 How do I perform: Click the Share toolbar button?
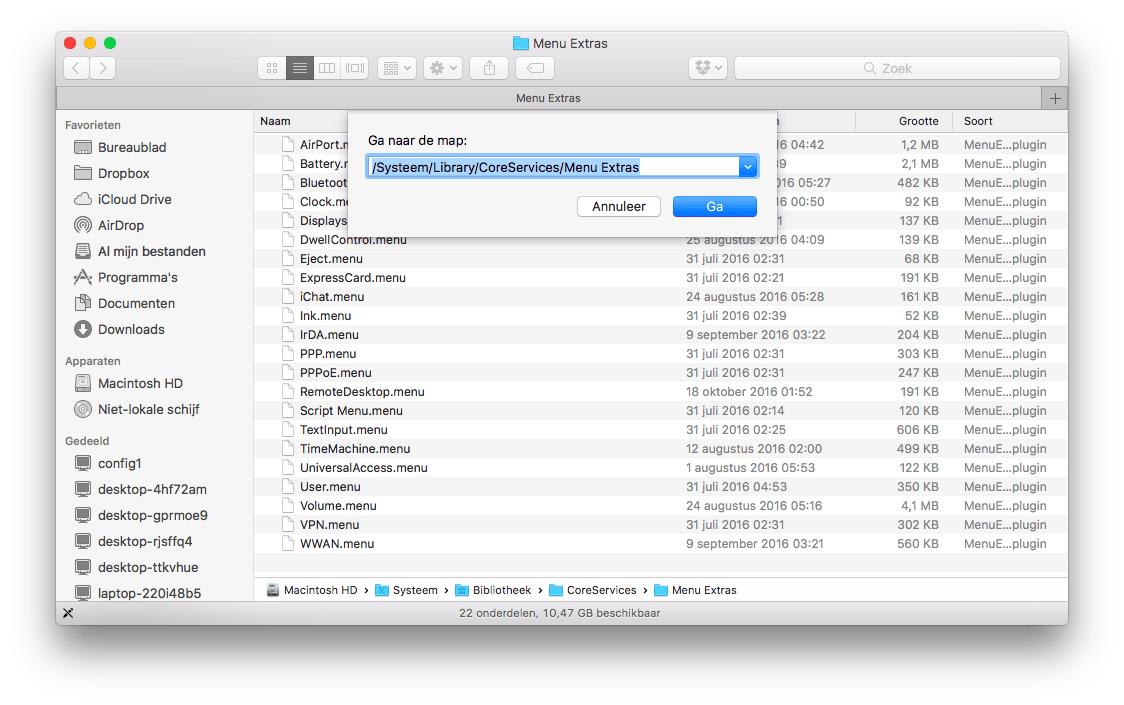(x=489, y=68)
